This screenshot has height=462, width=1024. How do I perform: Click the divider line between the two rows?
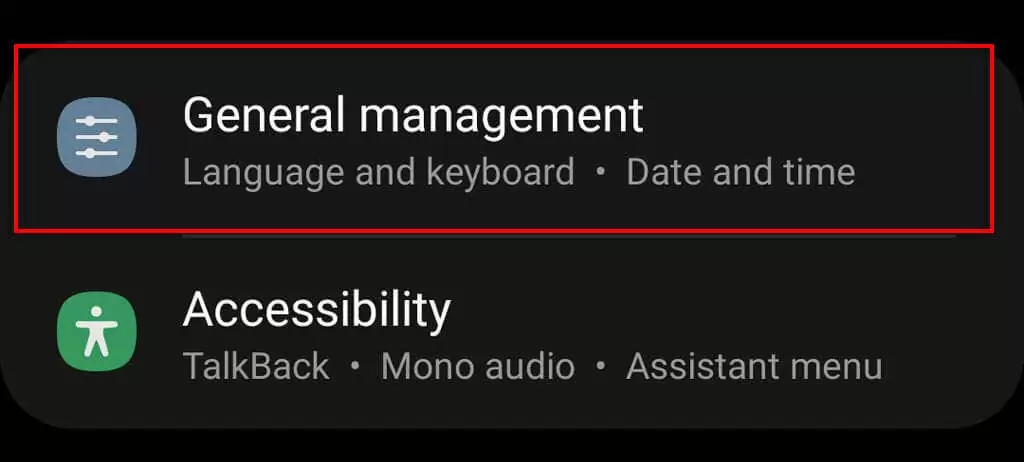tap(568, 238)
